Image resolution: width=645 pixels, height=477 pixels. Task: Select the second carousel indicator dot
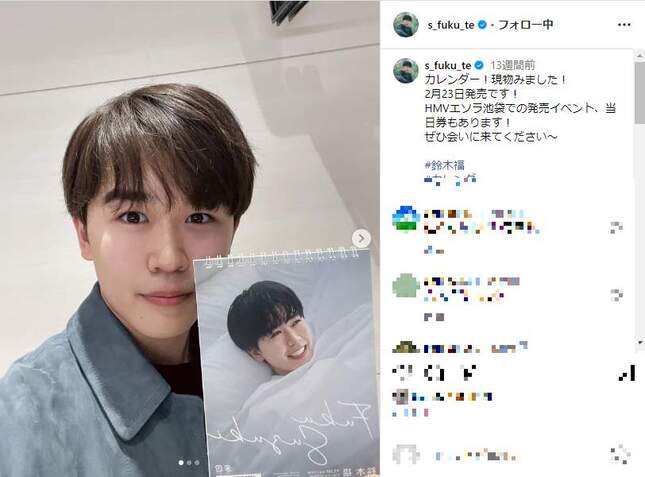tap(189, 463)
